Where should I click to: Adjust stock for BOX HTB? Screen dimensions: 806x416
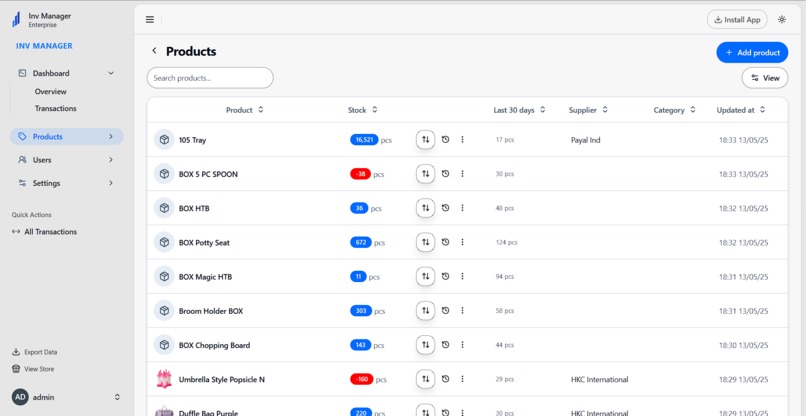point(426,208)
